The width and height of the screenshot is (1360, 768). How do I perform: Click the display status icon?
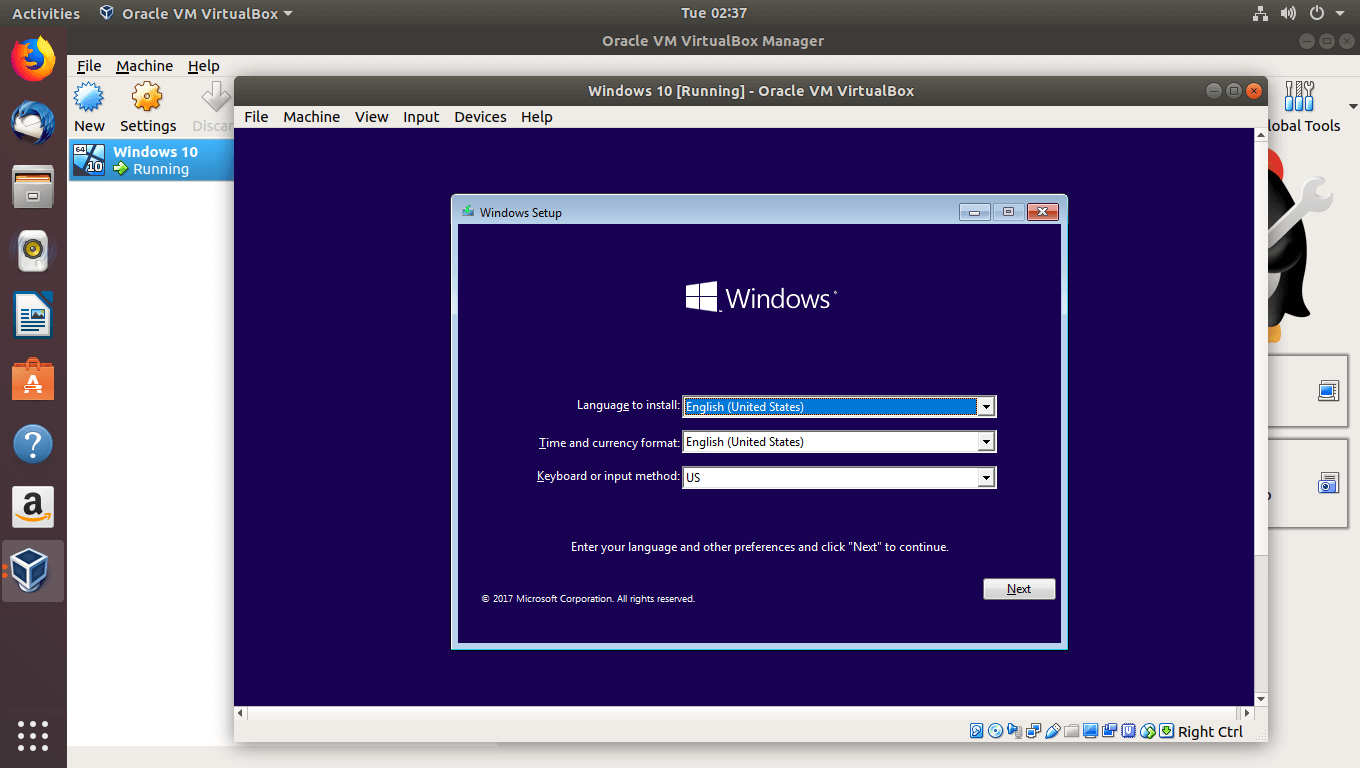pos(1090,731)
